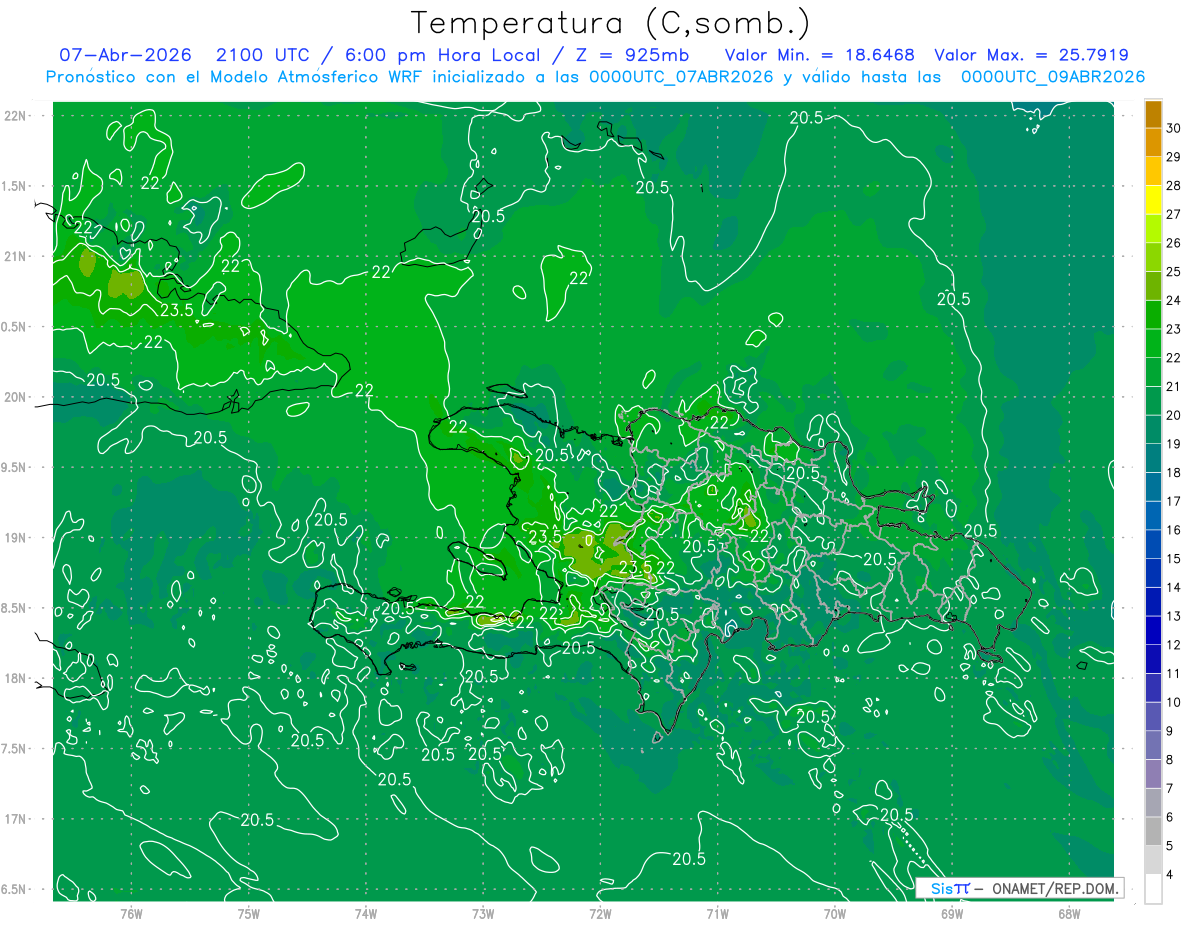
Task: Pick the white swatch beside label 4
Action: pyautogui.click(x=1153, y=888)
